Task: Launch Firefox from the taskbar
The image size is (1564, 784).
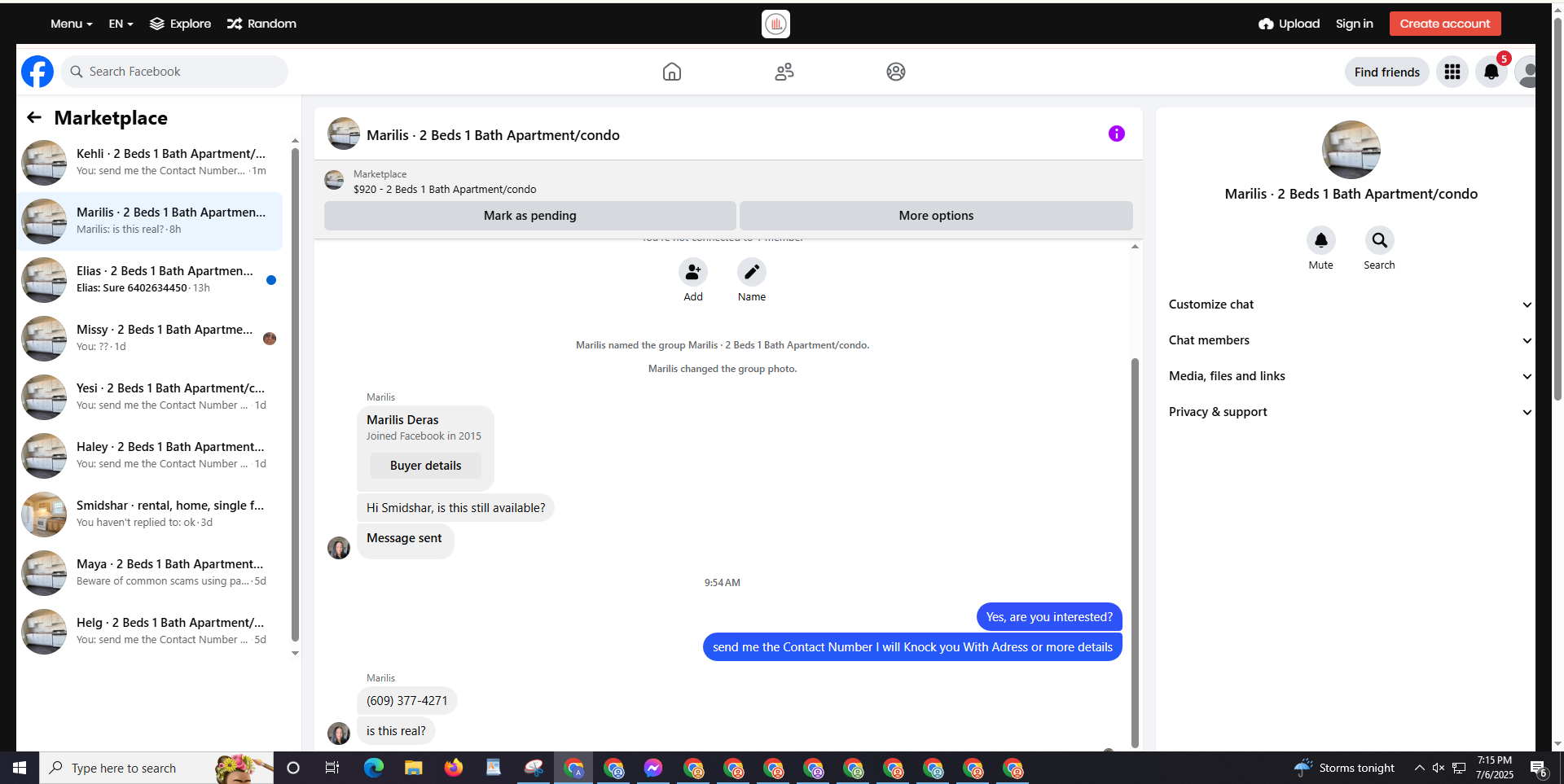Action: tap(454, 768)
